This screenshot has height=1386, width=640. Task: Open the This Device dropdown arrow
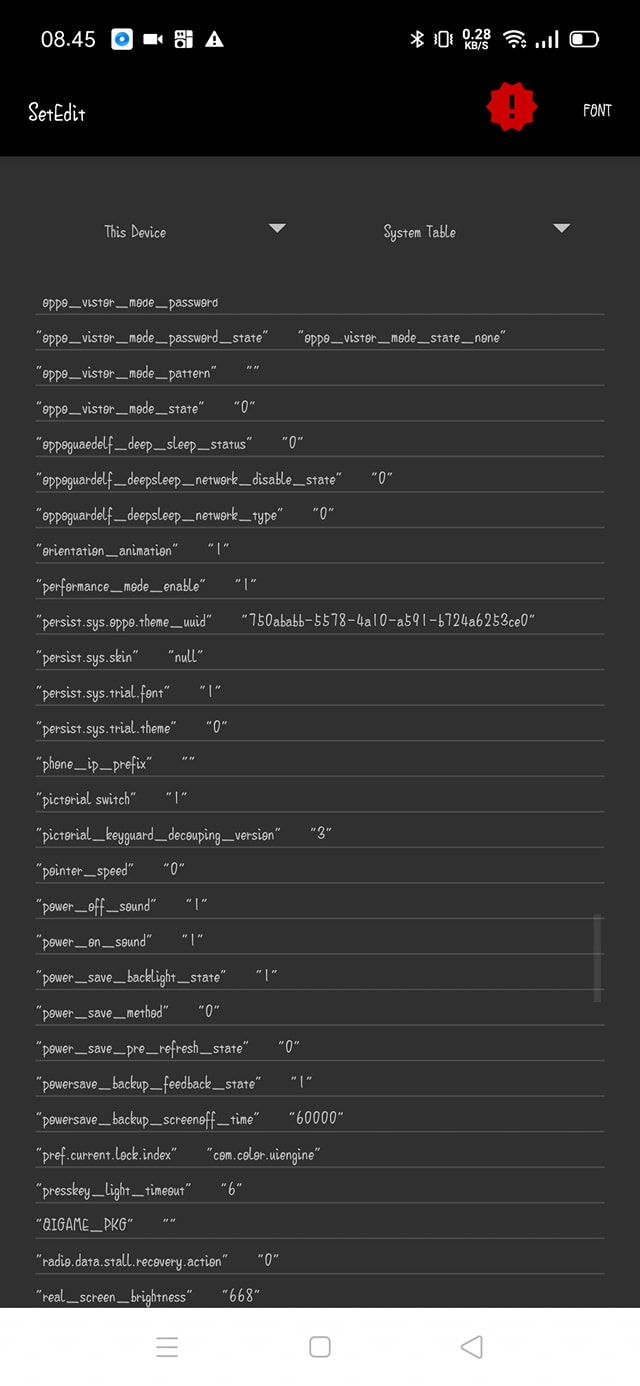click(x=277, y=229)
